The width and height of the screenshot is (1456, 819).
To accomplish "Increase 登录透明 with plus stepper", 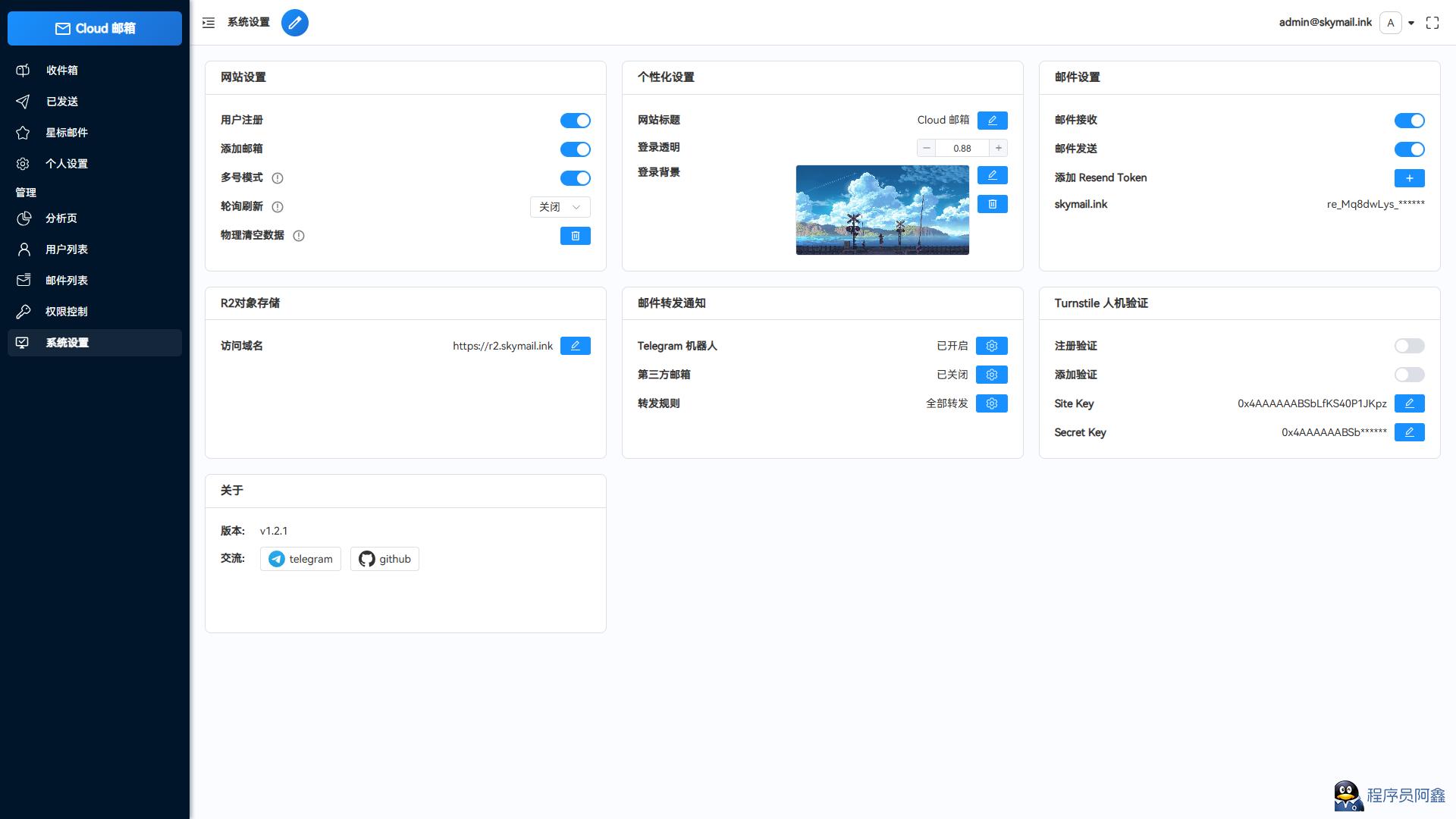I will [x=999, y=148].
